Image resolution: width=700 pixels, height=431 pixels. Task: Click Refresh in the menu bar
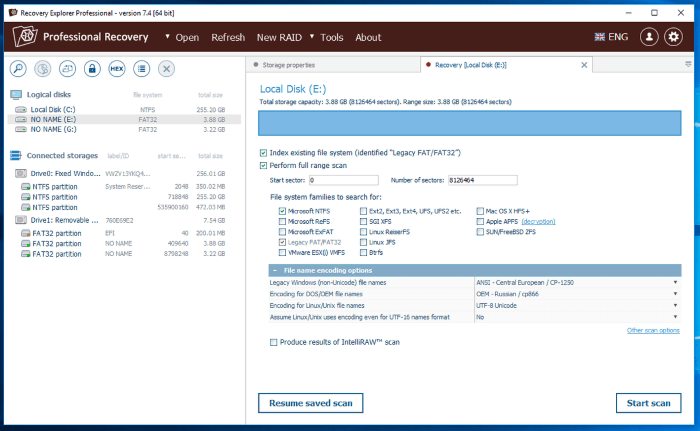click(x=228, y=38)
